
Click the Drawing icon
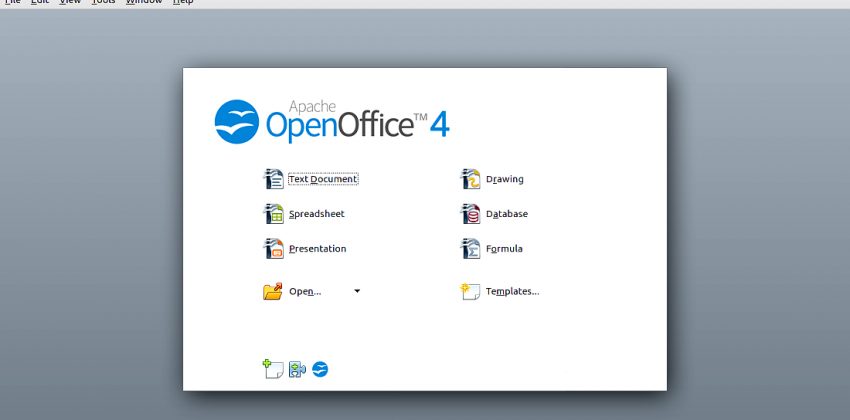pos(470,179)
